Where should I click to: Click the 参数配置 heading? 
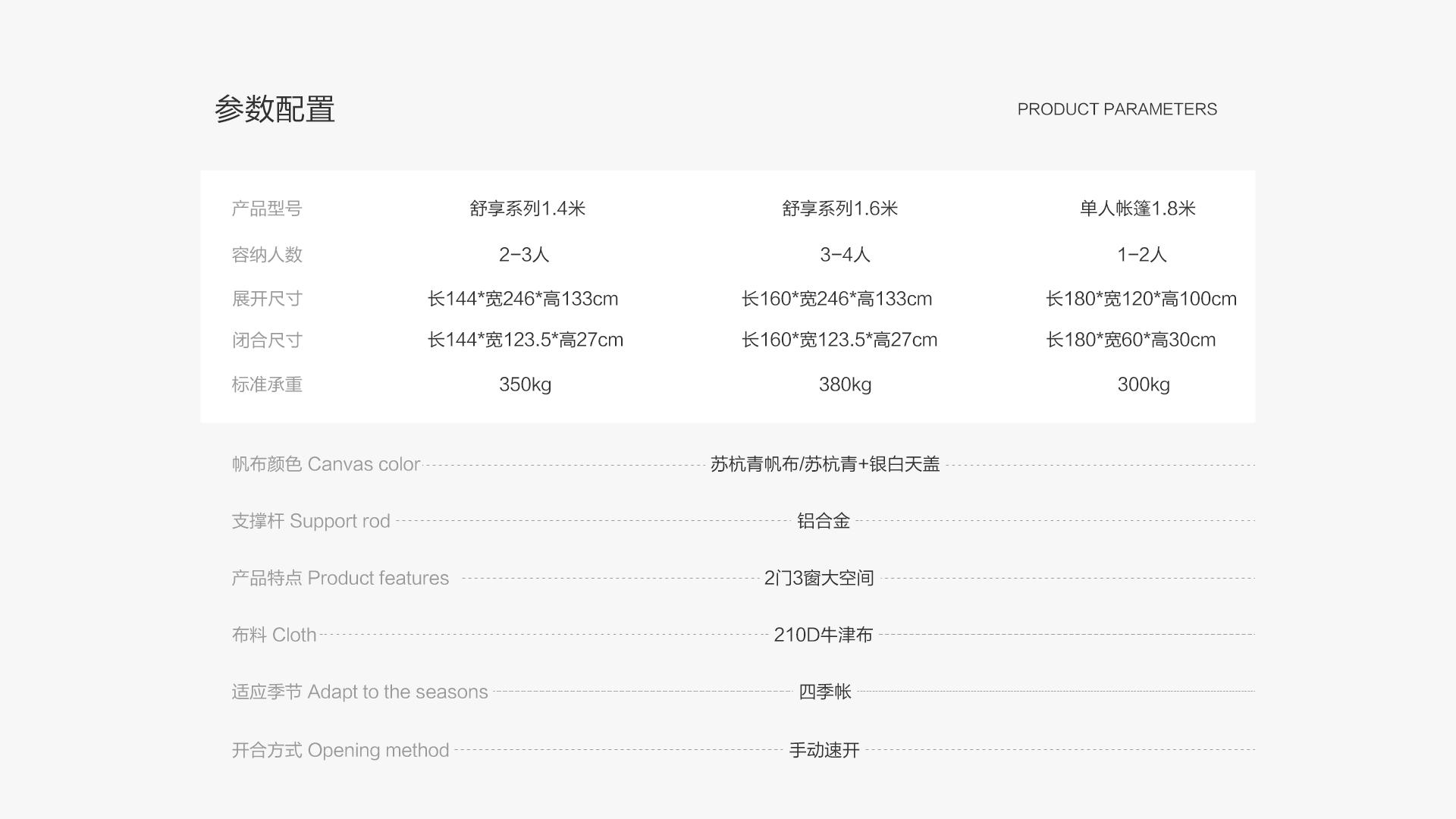click(x=275, y=109)
